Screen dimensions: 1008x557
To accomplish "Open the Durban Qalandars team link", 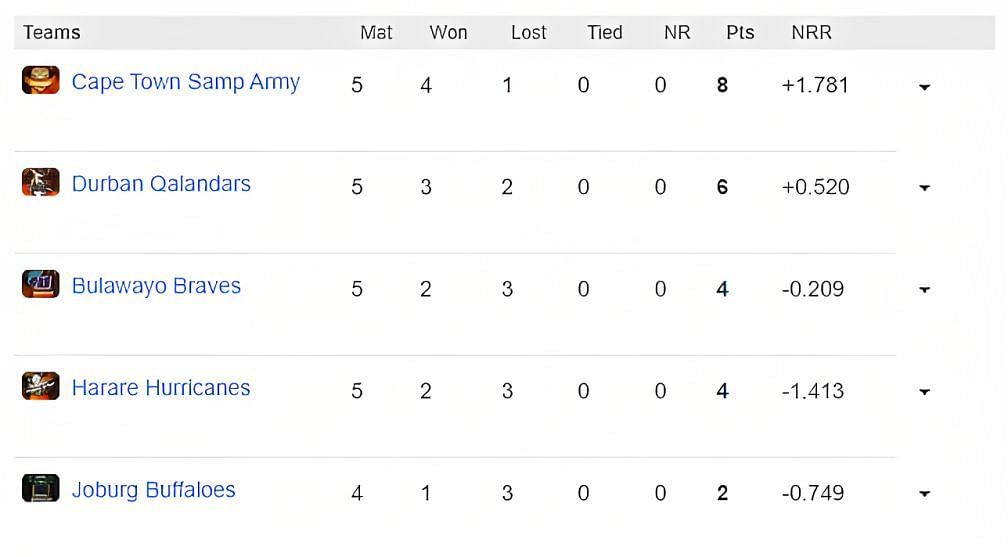I will point(161,184).
